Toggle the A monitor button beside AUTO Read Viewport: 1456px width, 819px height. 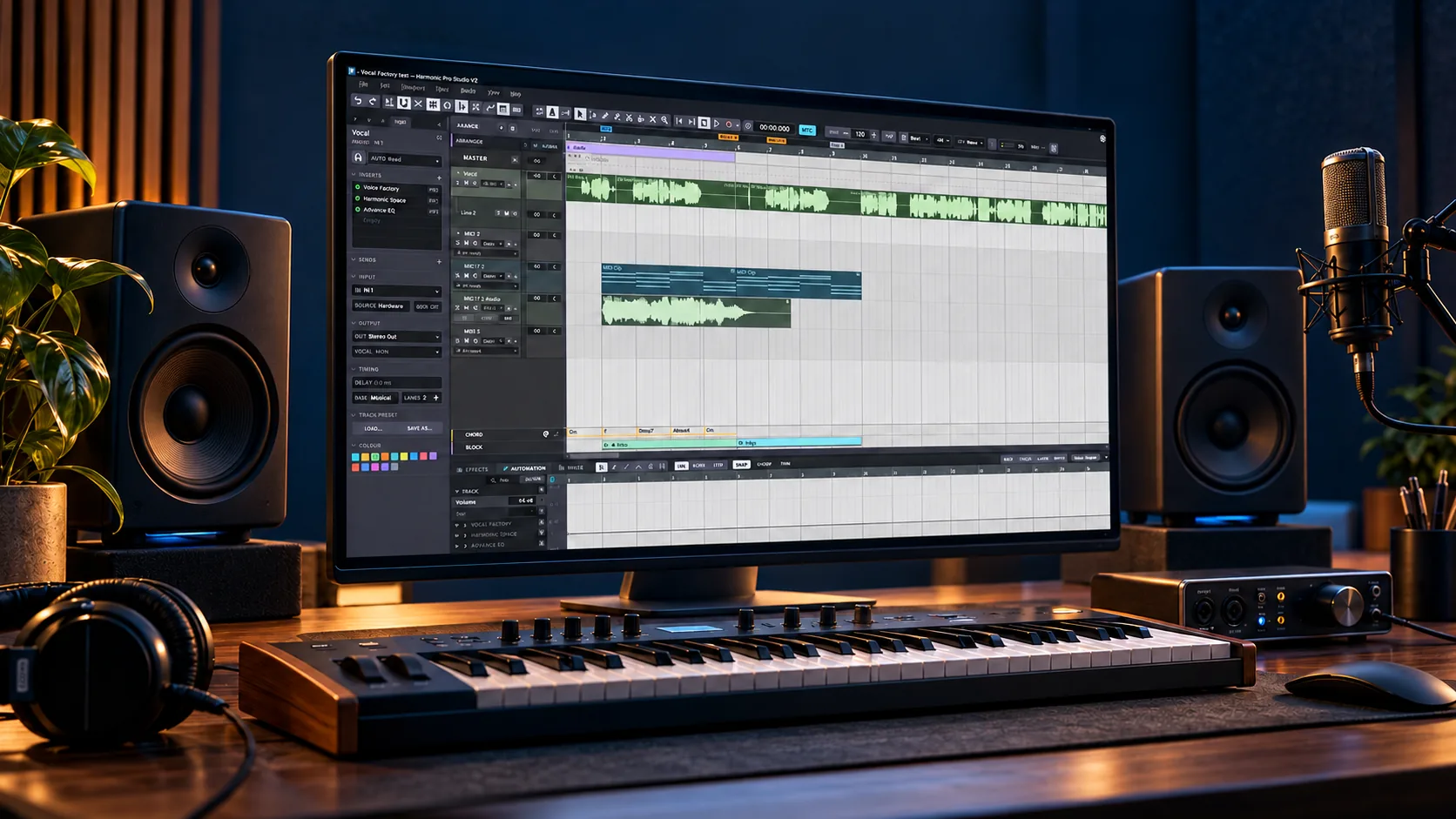click(x=358, y=158)
